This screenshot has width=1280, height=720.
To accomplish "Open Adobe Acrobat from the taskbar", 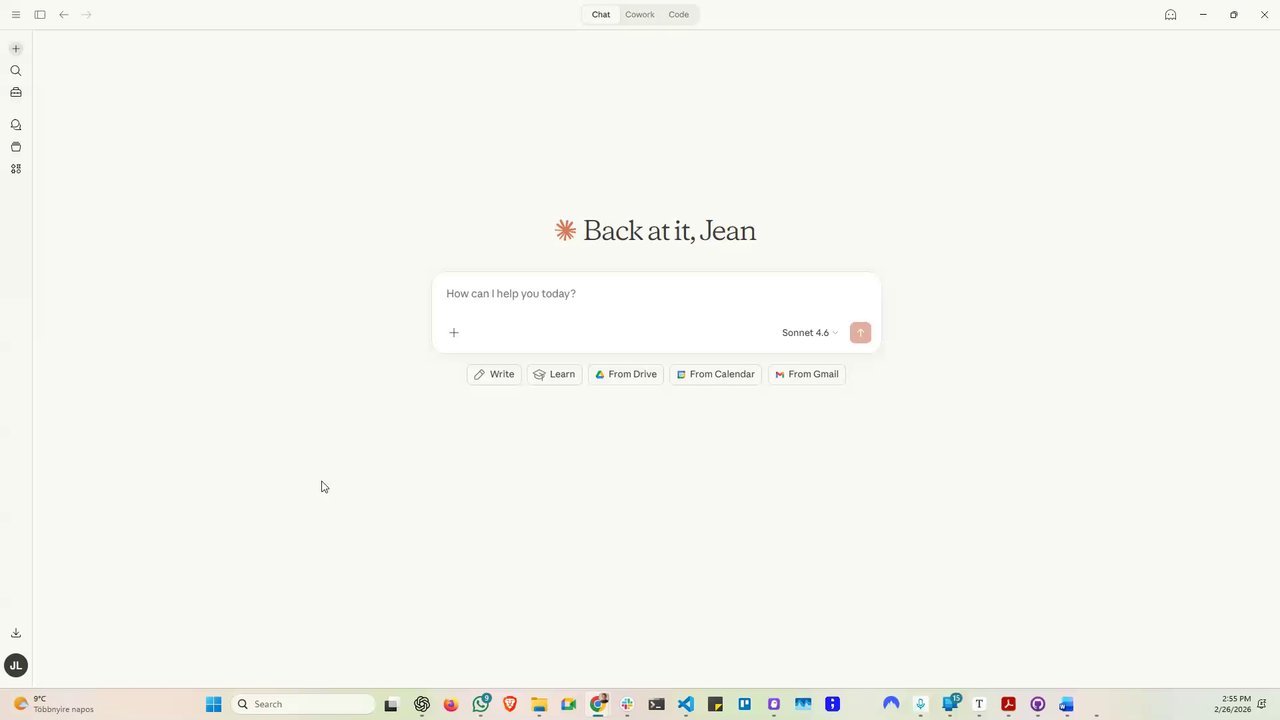I will point(1008,704).
